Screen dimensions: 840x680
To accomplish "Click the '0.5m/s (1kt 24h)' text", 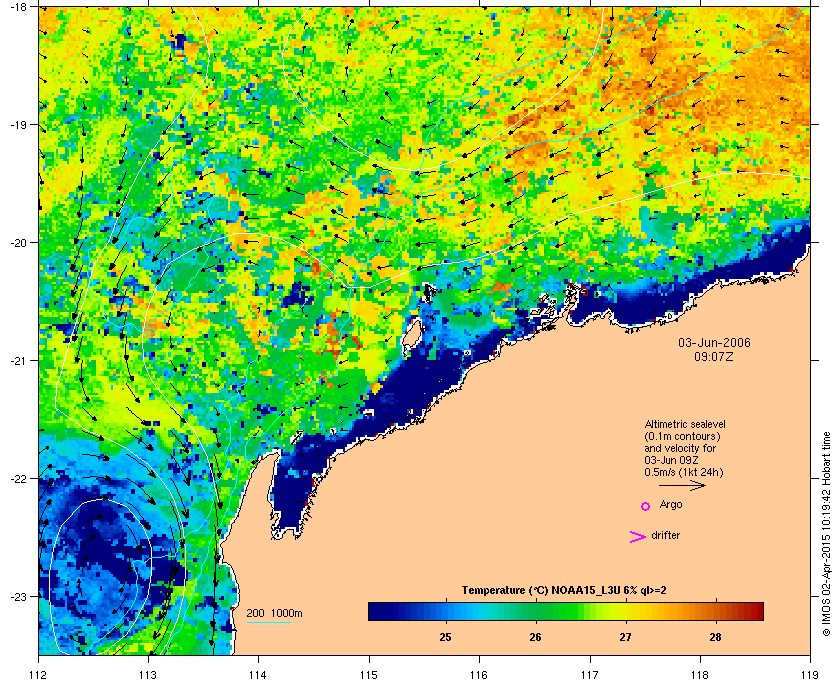I will pyautogui.click(x=684, y=473).
